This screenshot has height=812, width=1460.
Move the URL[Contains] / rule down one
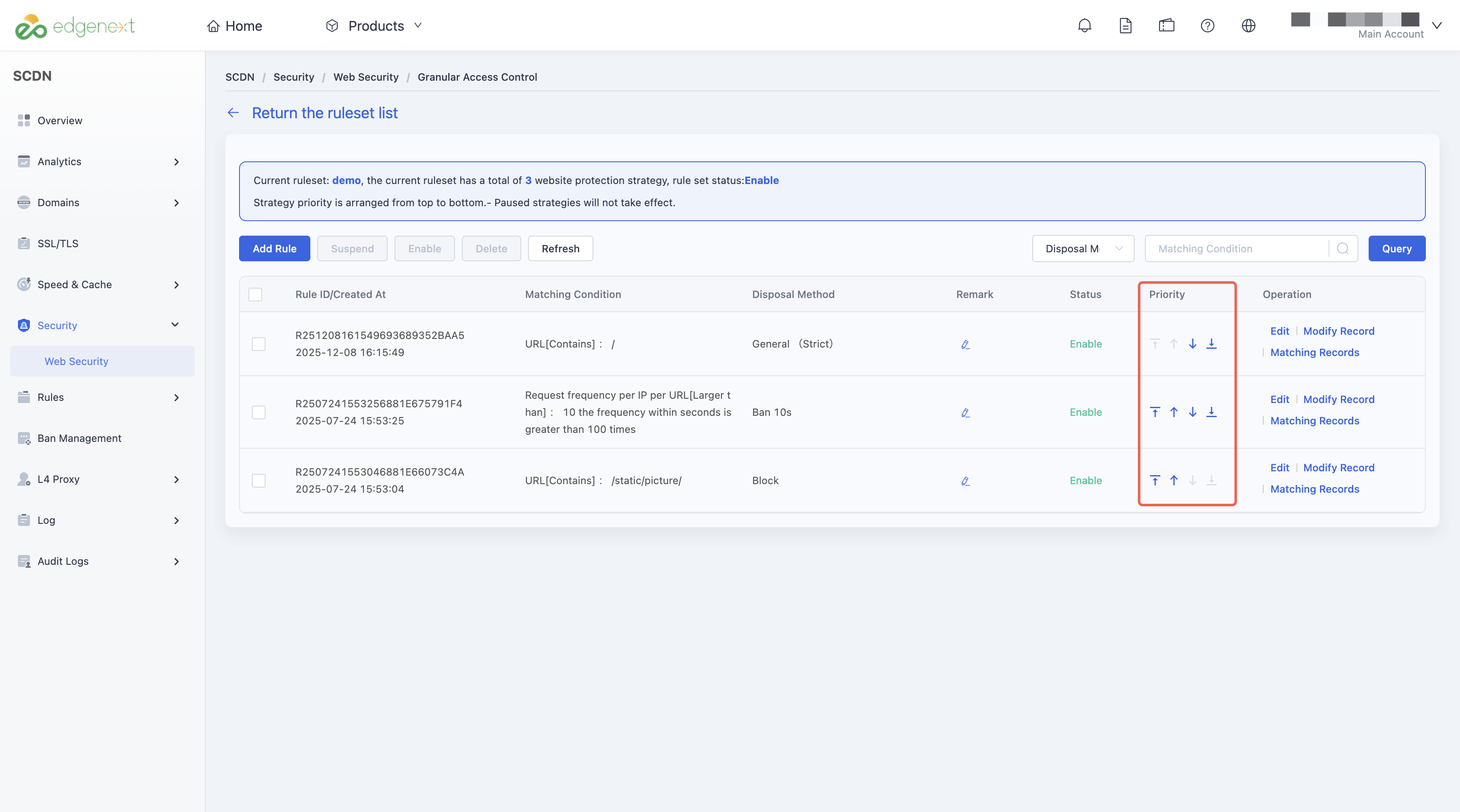(x=1192, y=343)
